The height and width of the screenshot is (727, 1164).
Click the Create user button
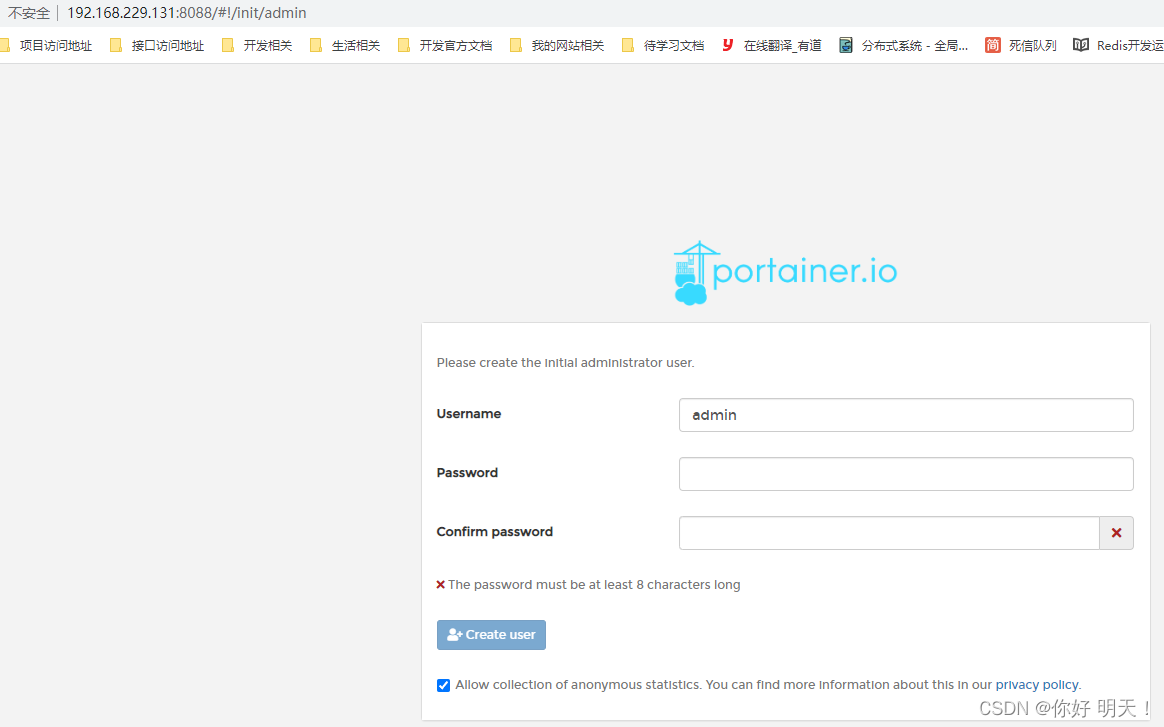tap(491, 635)
